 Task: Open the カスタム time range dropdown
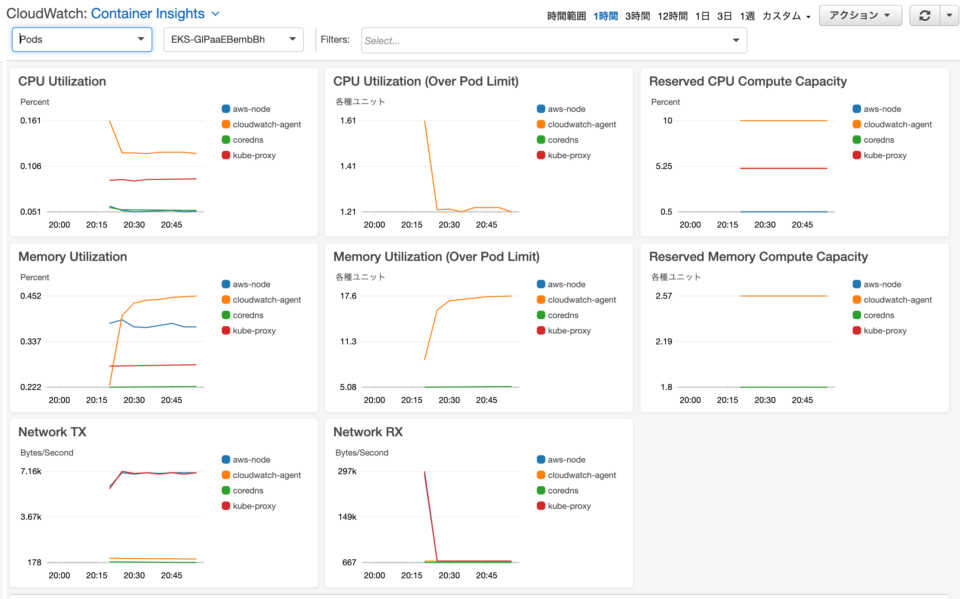(786, 16)
